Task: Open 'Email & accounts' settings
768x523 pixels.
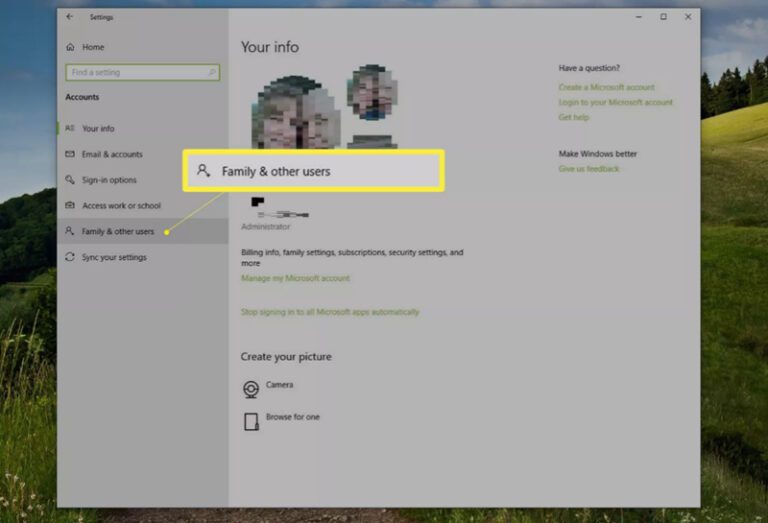Action: click(143, 154)
